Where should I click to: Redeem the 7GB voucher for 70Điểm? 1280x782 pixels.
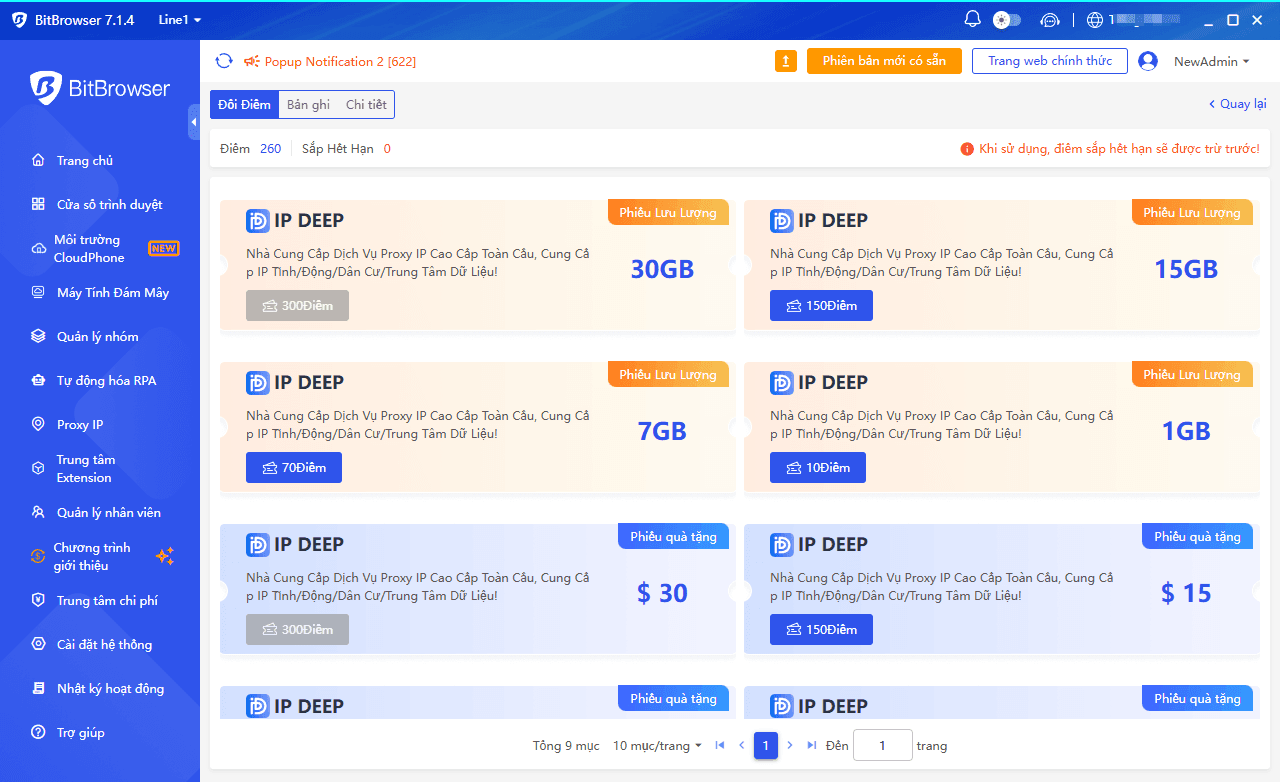point(294,467)
